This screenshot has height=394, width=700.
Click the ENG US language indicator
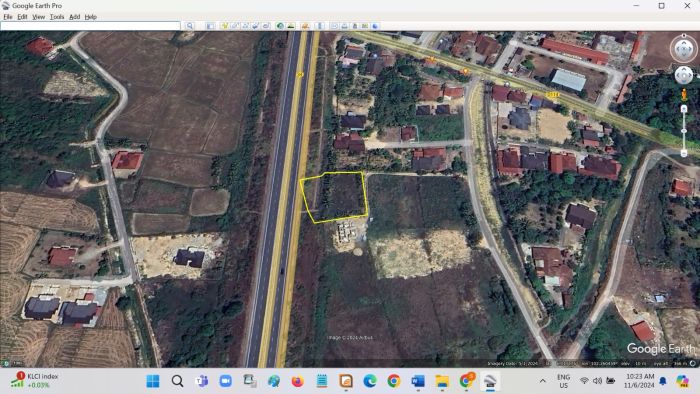[563, 381]
